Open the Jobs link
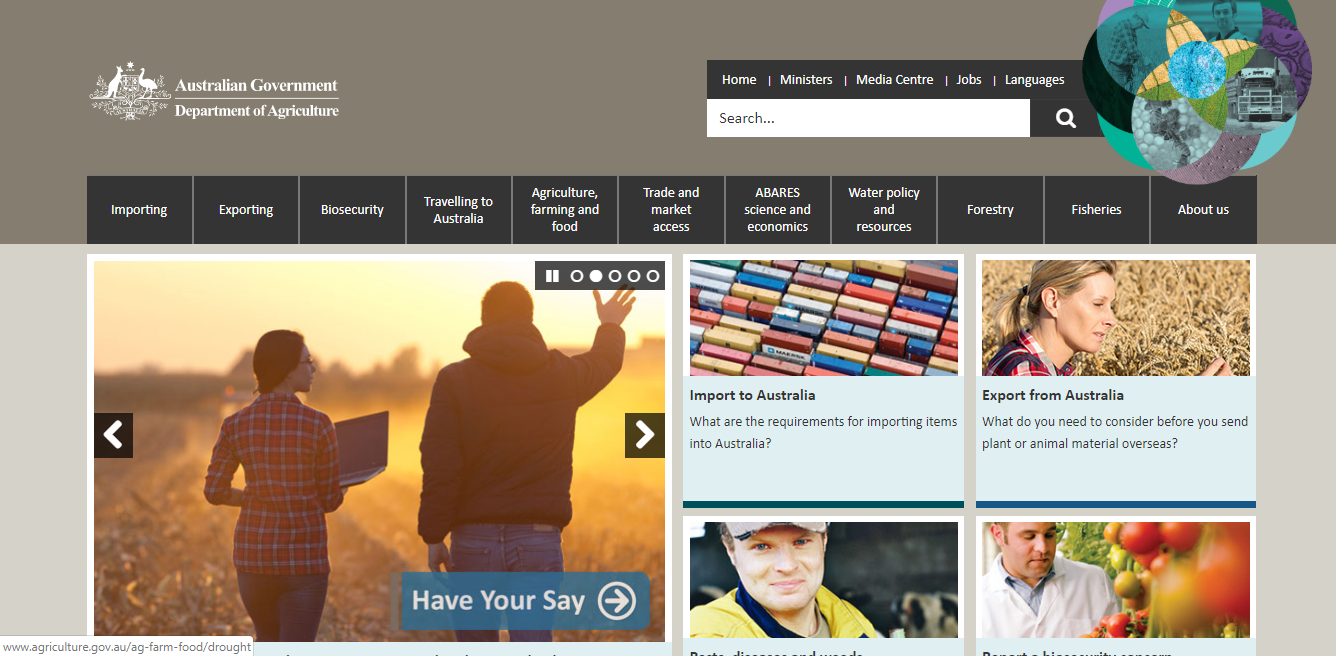This screenshot has width=1336, height=656. [969, 80]
